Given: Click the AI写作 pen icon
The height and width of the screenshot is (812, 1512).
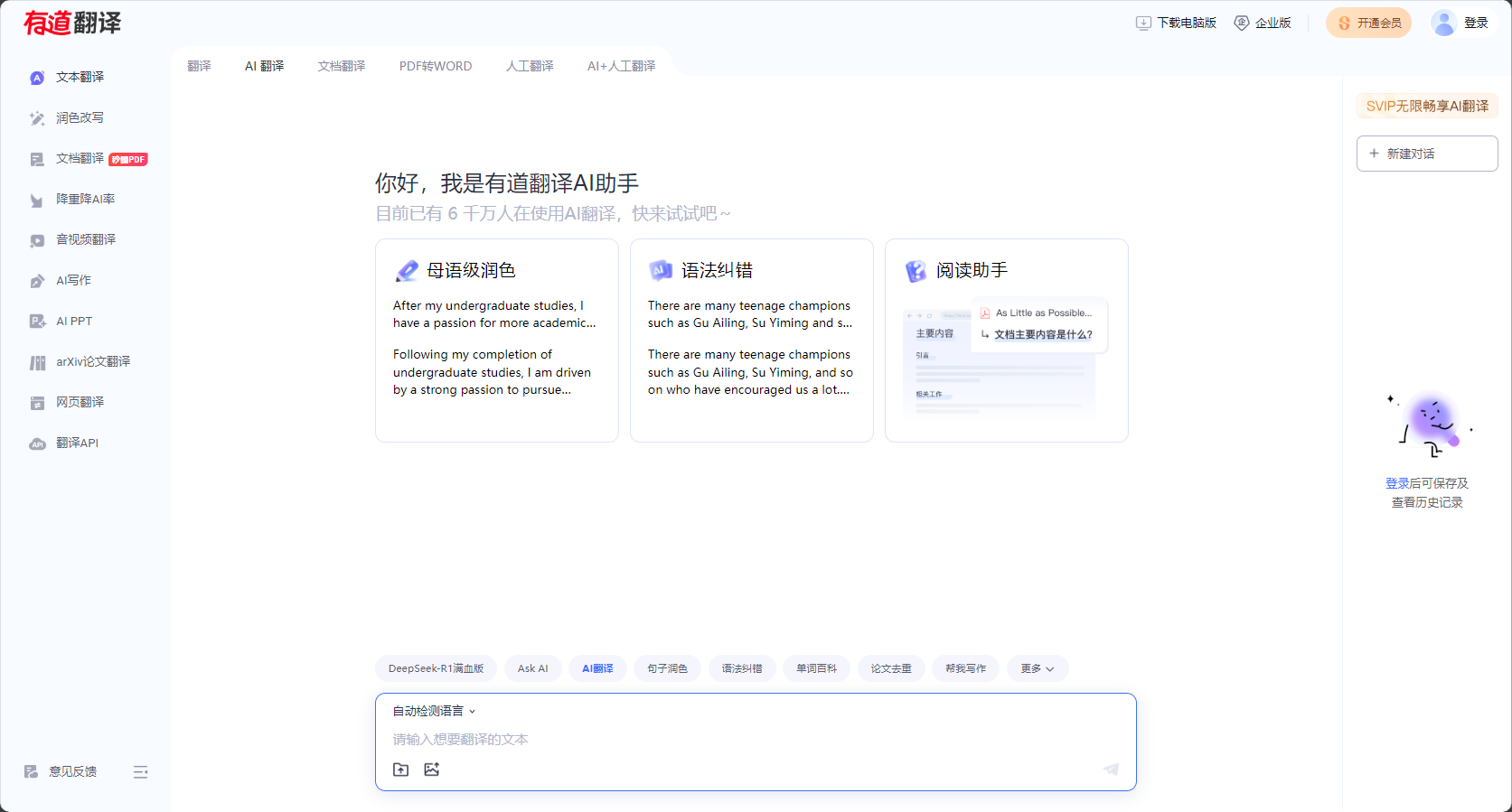Looking at the screenshot, I should (x=37, y=281).
